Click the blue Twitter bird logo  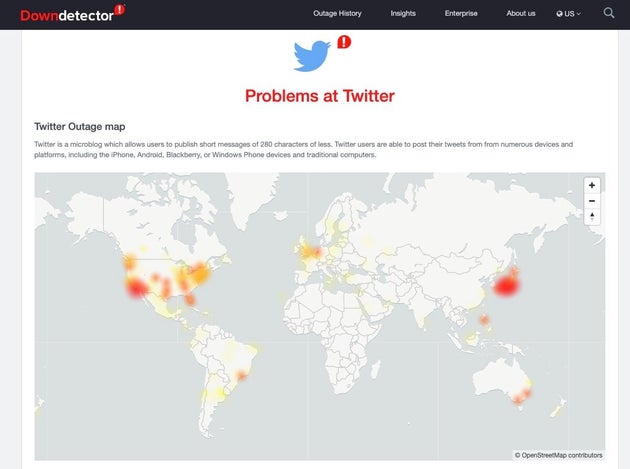click(x=312, y=56)
